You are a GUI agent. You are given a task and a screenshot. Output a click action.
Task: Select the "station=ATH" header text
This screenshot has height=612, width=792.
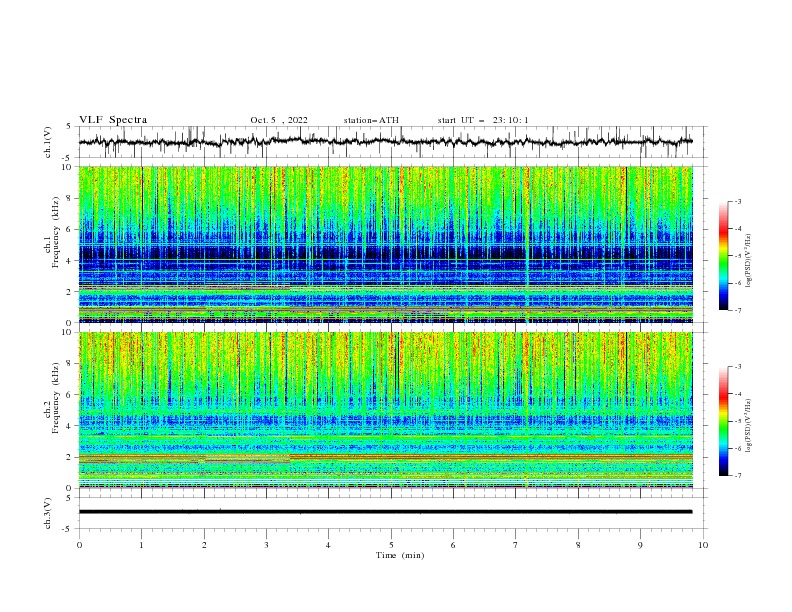pyautogui.click(x=371, y=120)
